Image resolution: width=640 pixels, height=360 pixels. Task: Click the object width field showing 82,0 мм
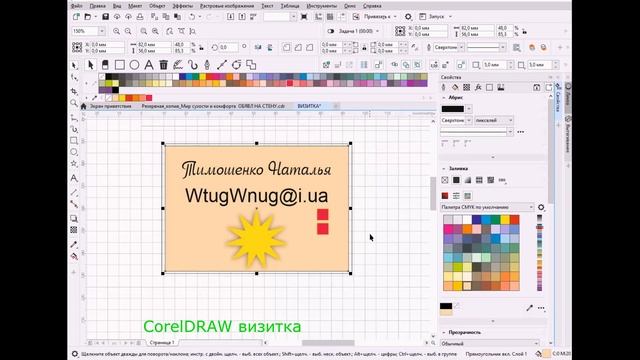154,44
